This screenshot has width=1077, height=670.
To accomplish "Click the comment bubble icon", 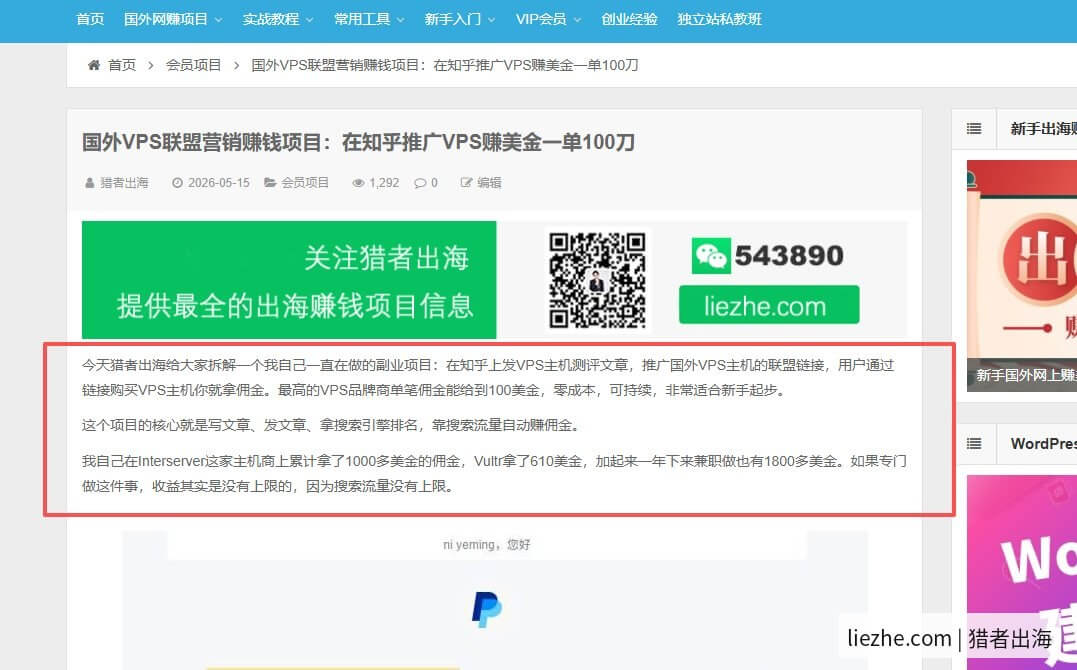I will [420, 183].
